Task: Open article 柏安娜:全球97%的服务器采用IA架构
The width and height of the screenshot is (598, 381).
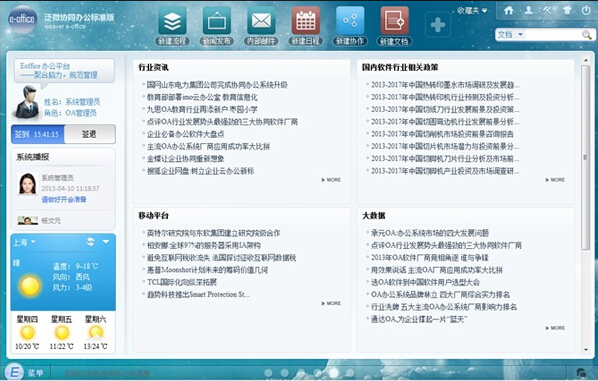Action: [204, 245]
